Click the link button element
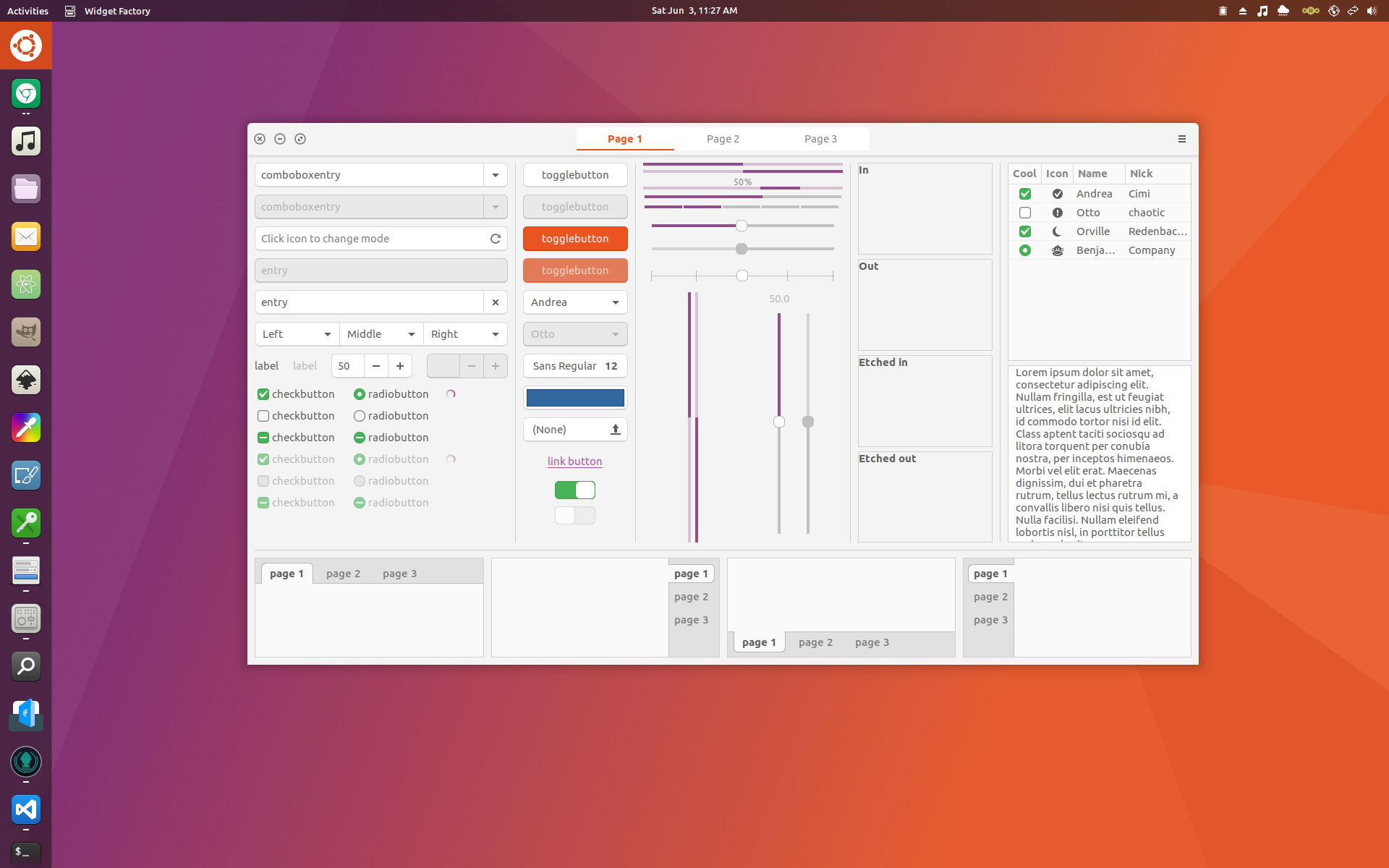 [x=574, y=460]
